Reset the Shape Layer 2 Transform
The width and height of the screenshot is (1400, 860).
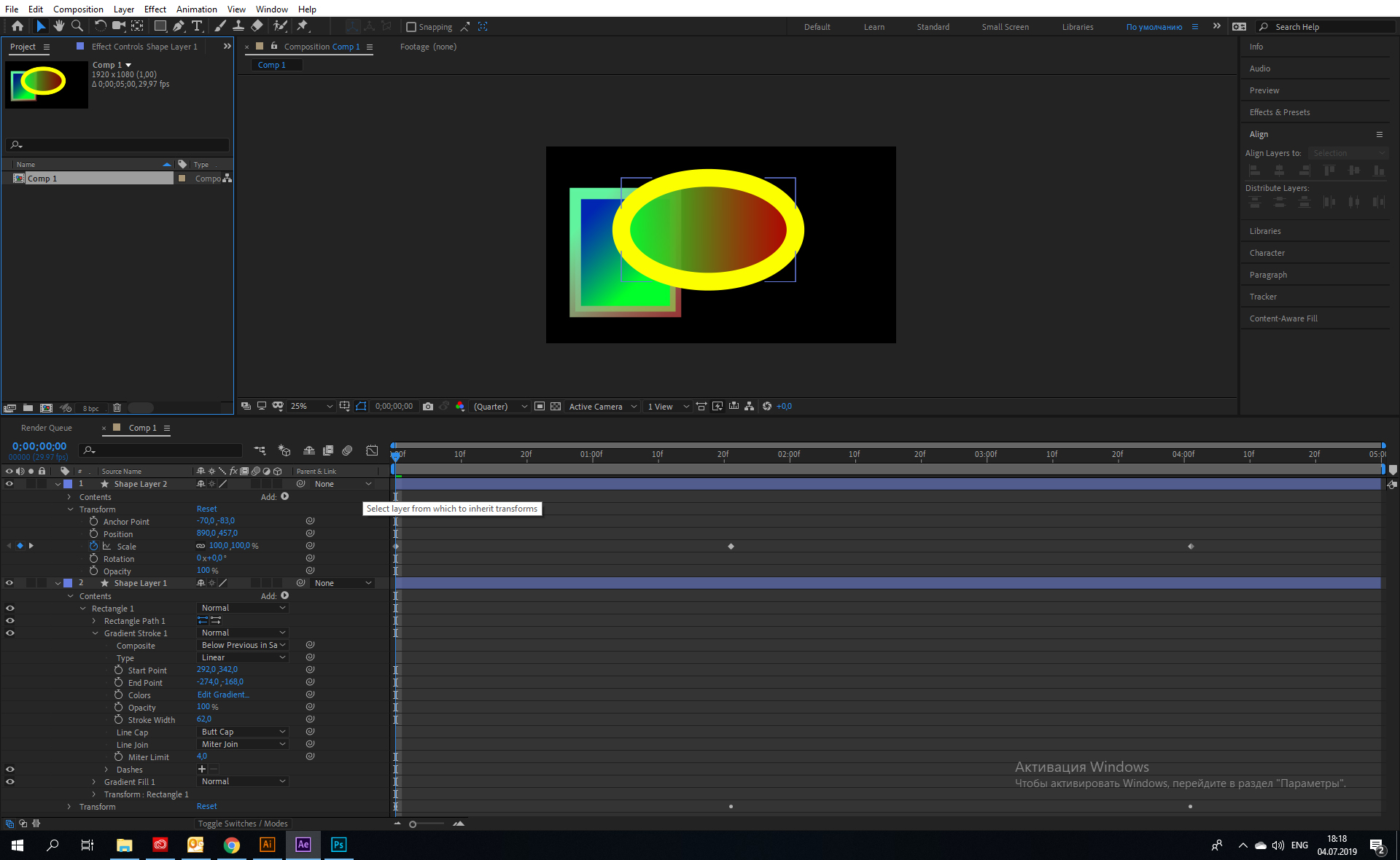pos(206,509)
